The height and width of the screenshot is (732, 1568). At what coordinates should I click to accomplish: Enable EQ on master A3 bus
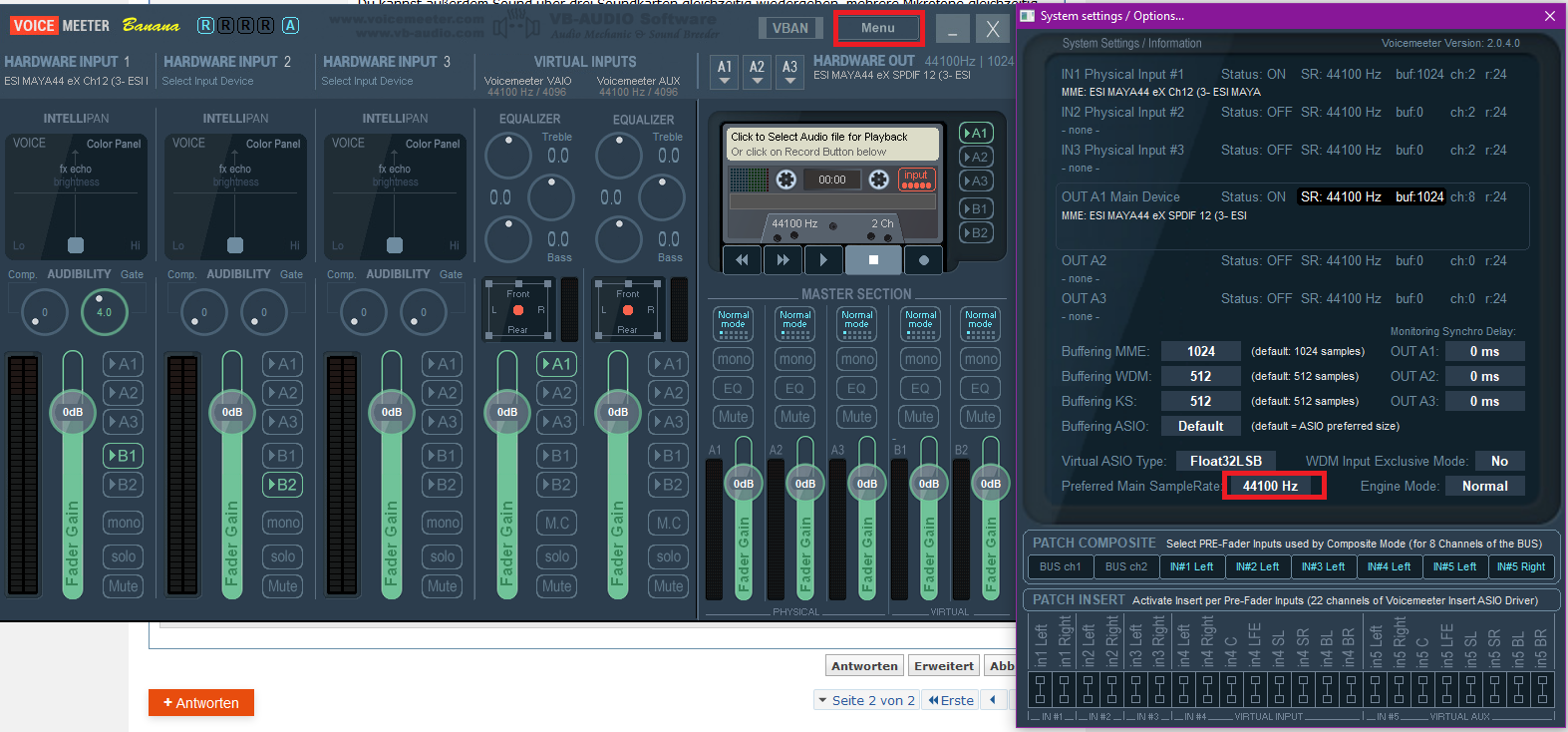coord(857,388)
